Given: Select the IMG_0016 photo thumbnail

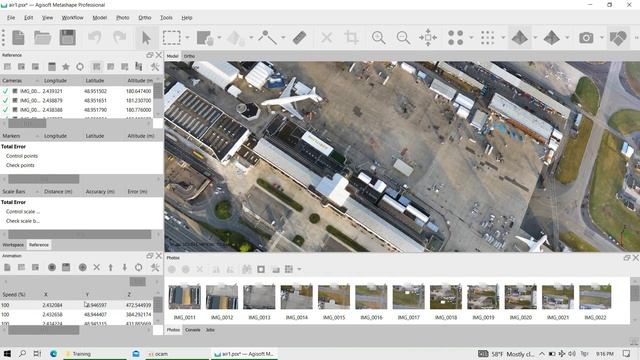Looking at the screenshot, I should click(x=371, y=297).
